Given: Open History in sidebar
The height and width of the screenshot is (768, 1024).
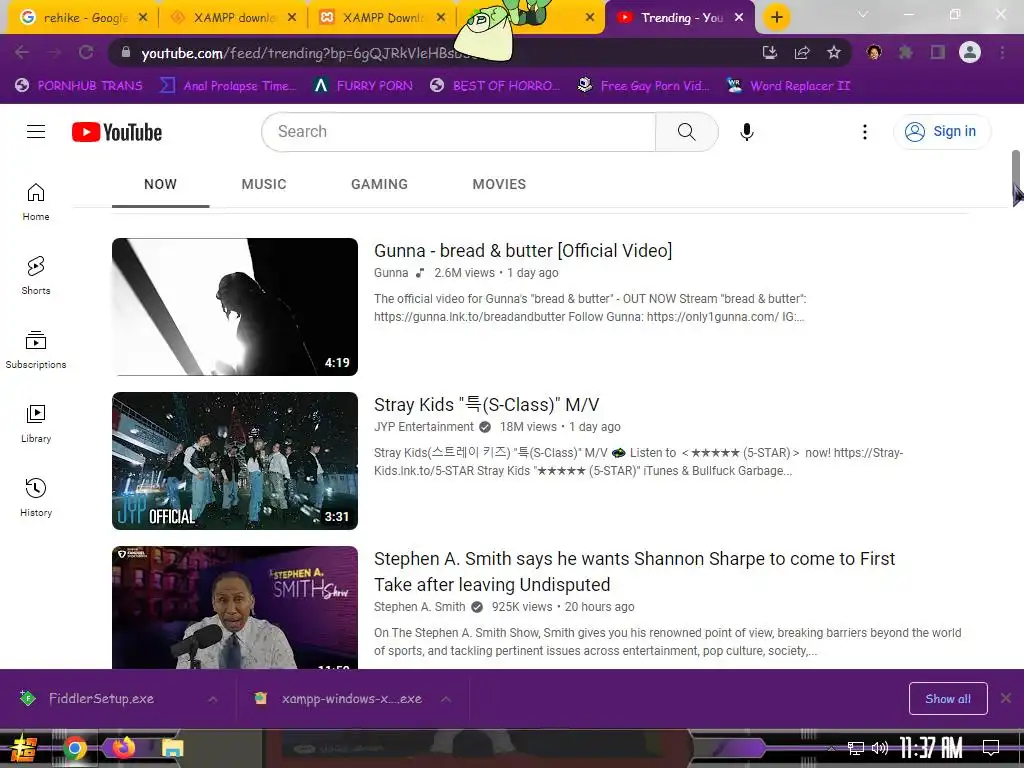Looking at the screenshot, I should pyautogui.click(x=36, y=498).
